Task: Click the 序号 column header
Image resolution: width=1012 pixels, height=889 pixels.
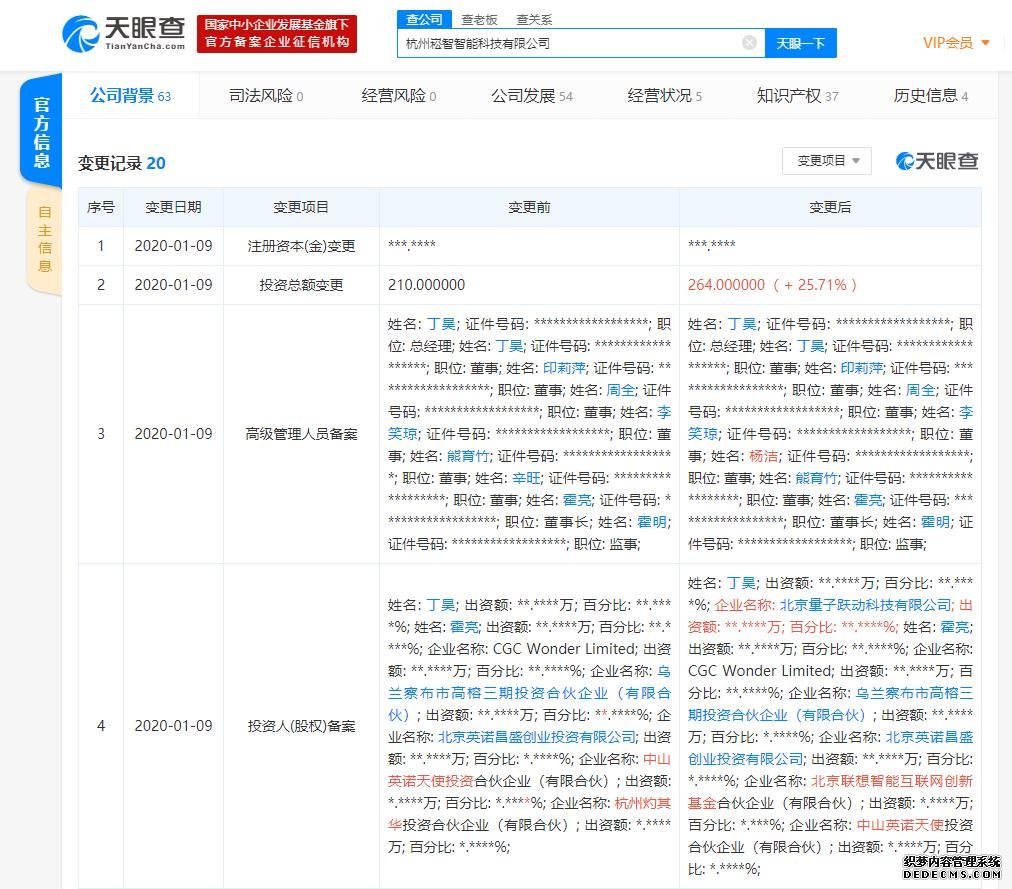Action: [101, 207]
